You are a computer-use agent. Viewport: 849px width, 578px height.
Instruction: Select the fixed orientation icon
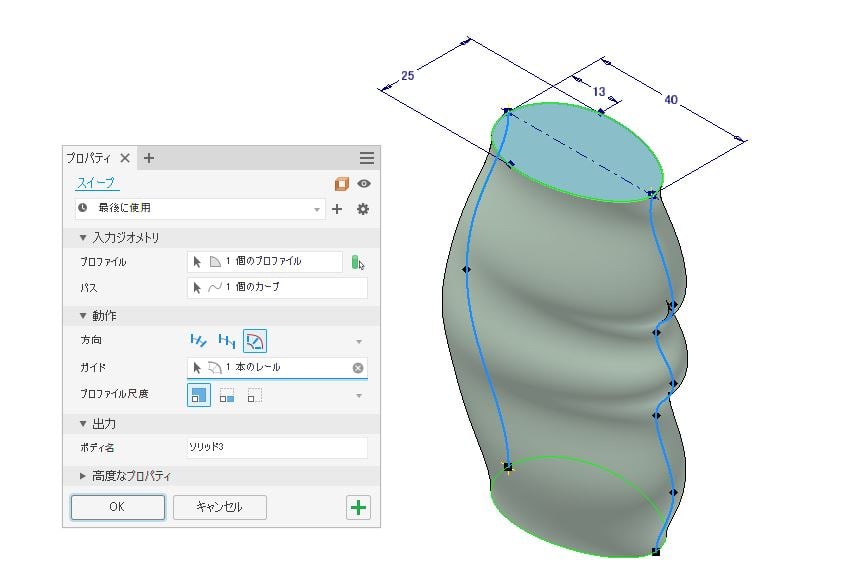point(227,341)
